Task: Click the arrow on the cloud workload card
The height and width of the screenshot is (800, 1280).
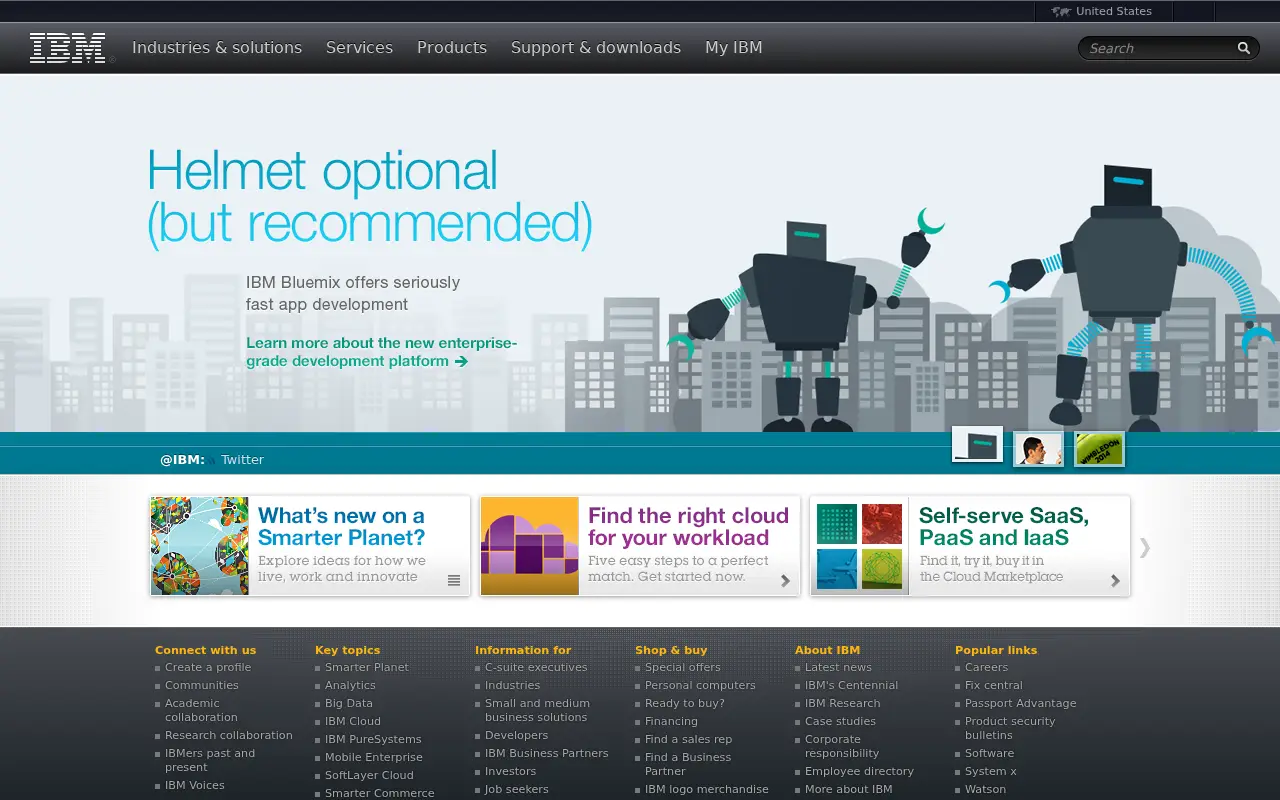Action: click(x=785, y=581)
